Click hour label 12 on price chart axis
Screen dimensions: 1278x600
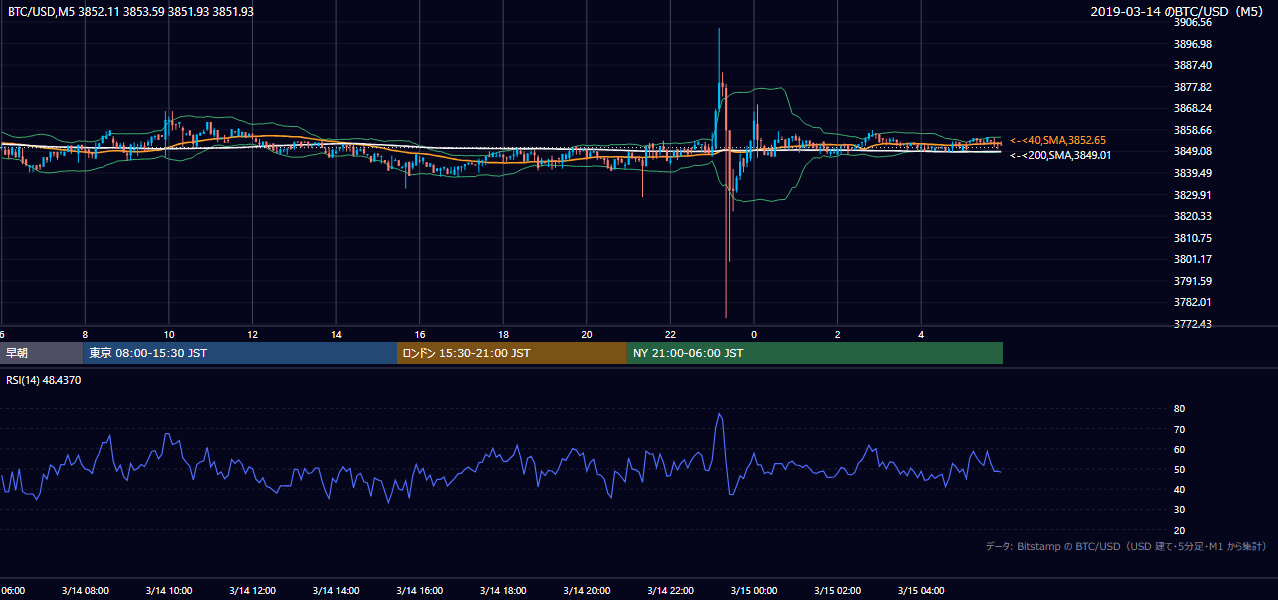point(253,335)
